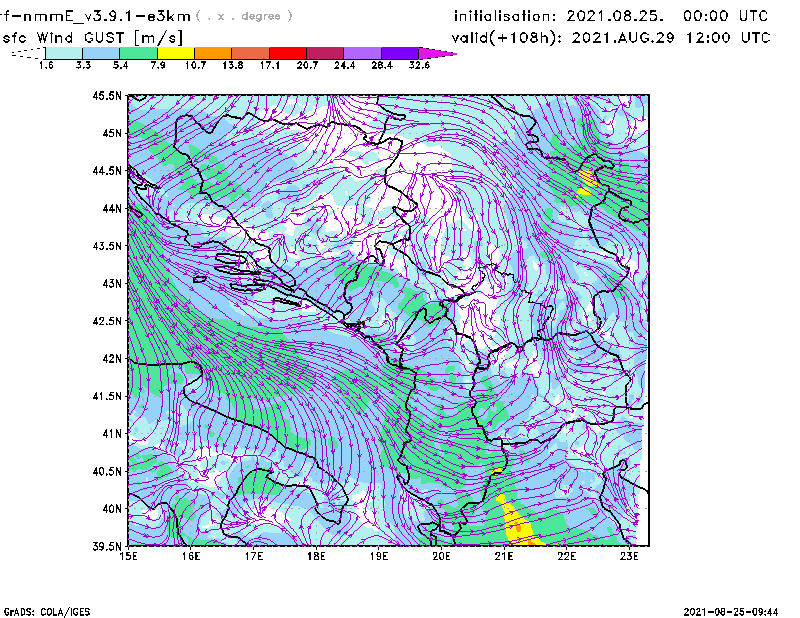Viewport: 800px width, 618px height.
Task: Click the 43.5N latitude label
Action: pos(107,246)
